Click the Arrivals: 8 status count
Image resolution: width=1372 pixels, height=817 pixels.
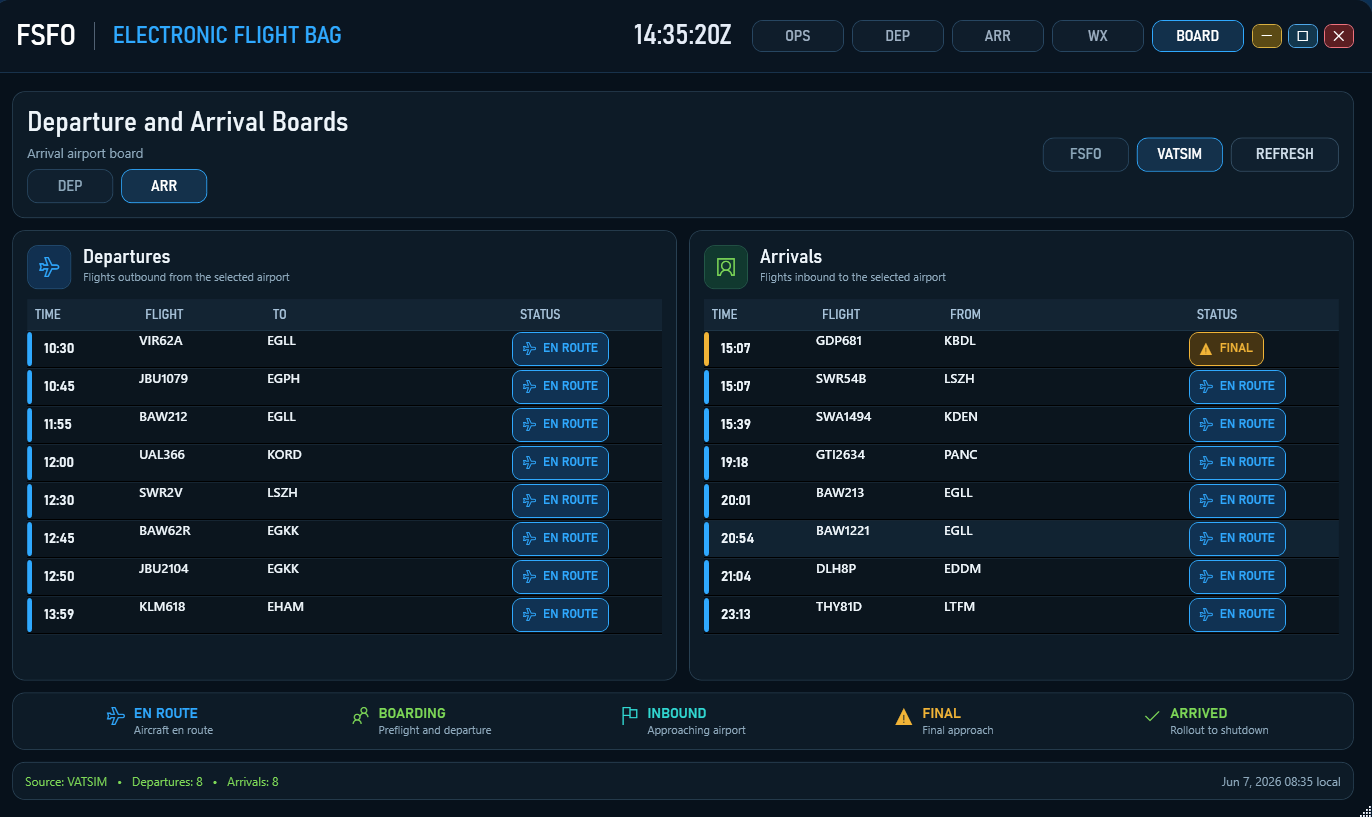point(253,782)
